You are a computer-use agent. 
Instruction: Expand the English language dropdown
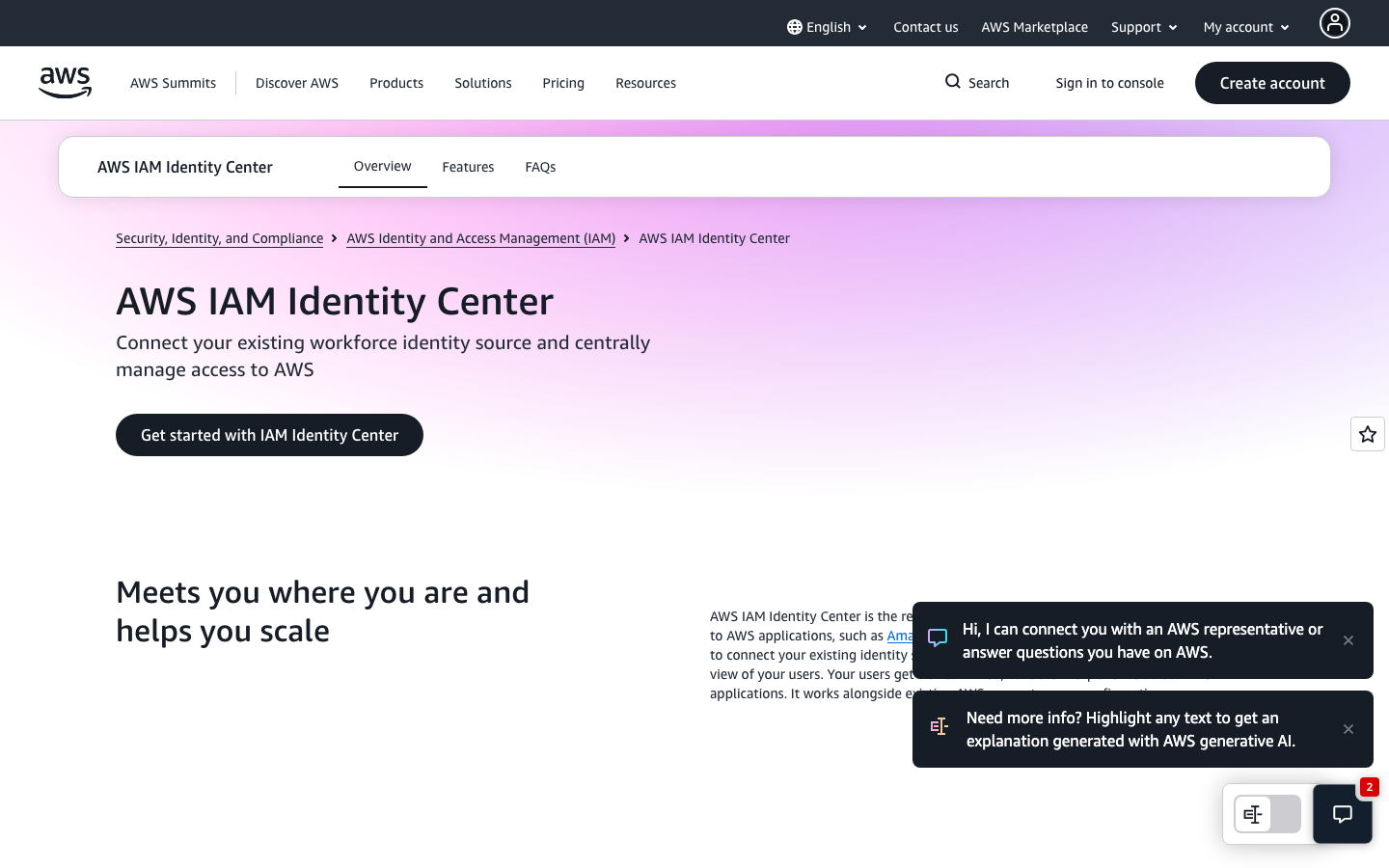click(828, 27)
